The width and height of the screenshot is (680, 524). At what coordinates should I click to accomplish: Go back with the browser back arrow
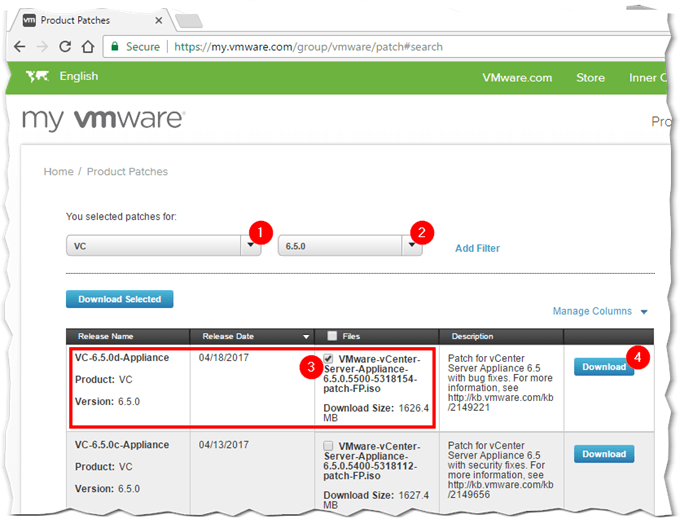tap(20, 46)
